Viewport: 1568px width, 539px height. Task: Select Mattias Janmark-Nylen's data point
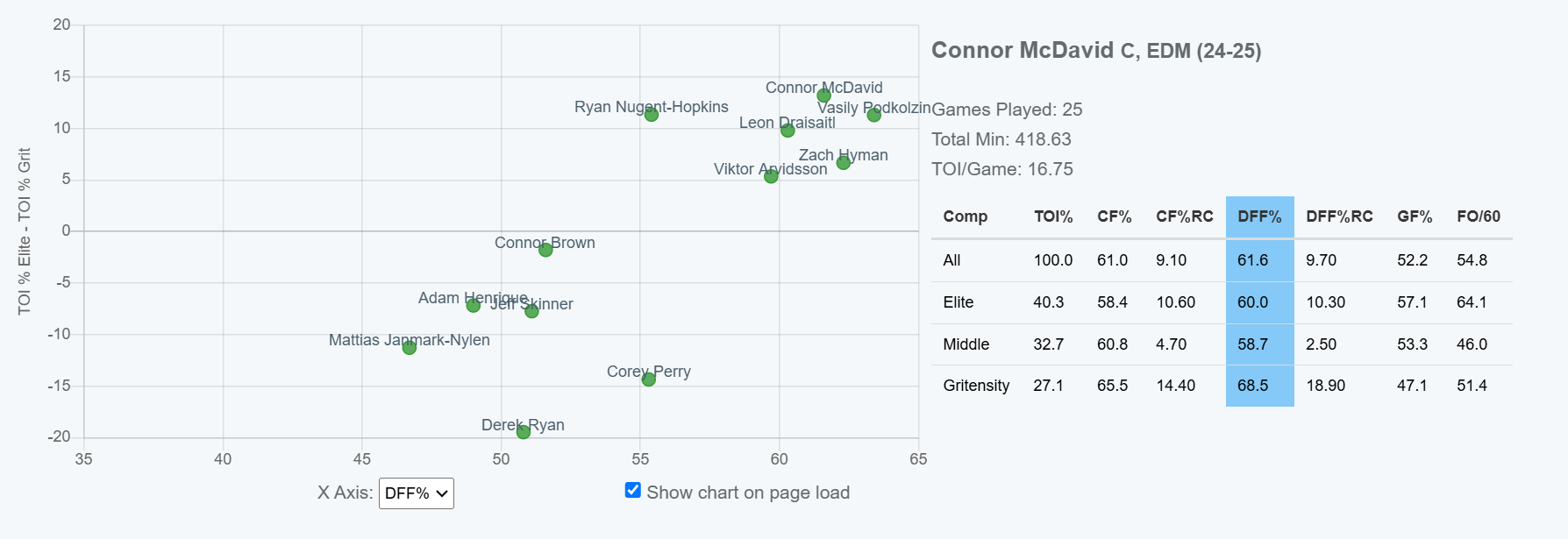[410, 348]
